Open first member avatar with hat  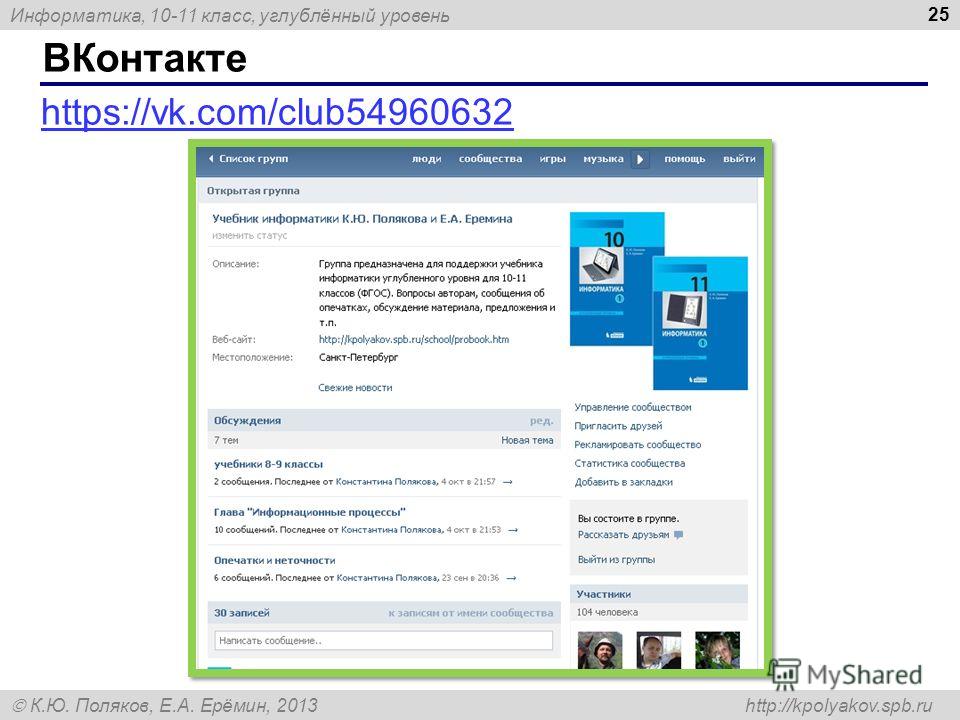[600, 650]
